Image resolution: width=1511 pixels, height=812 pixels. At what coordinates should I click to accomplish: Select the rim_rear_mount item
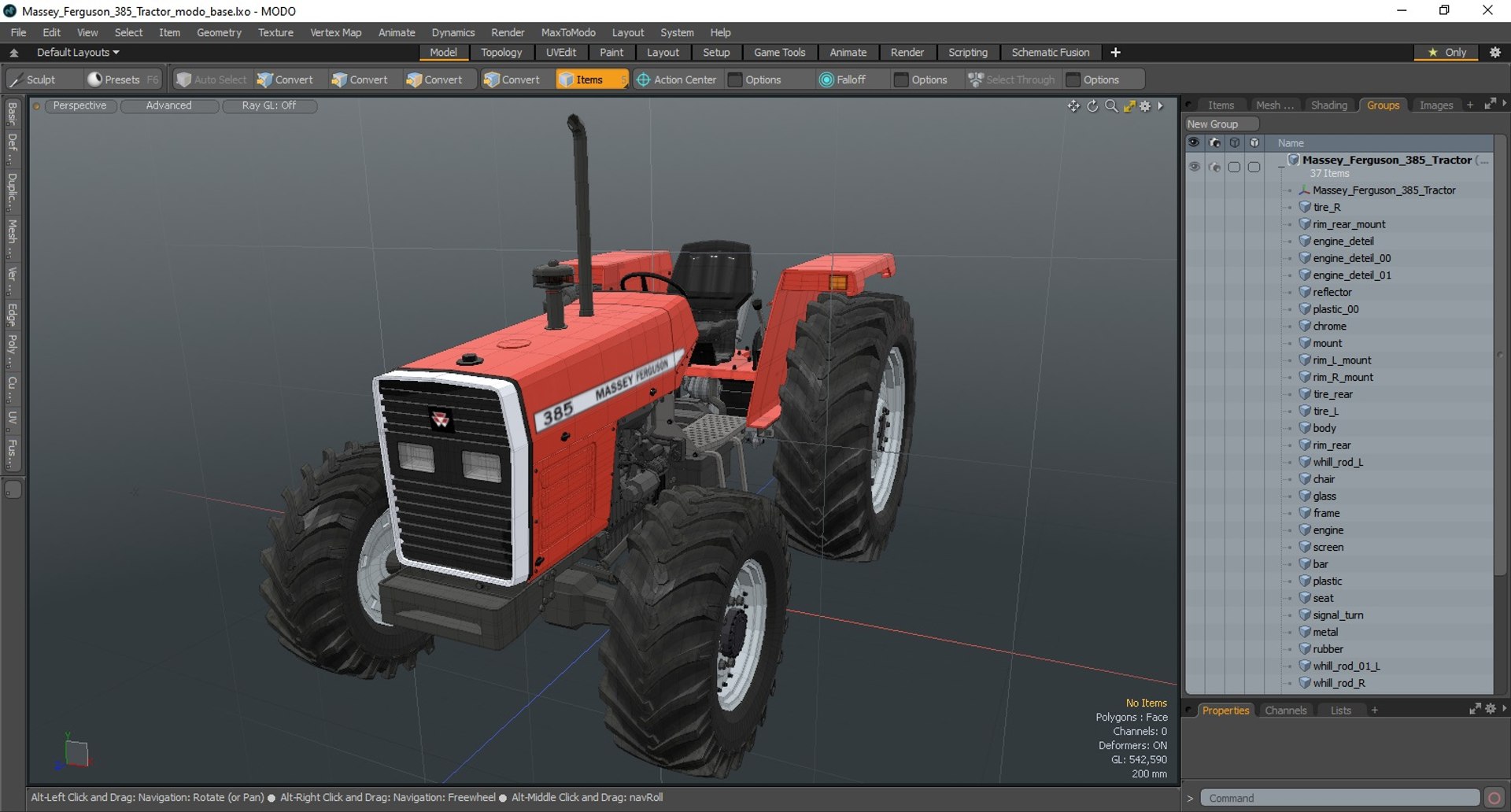click(1349, 224)
